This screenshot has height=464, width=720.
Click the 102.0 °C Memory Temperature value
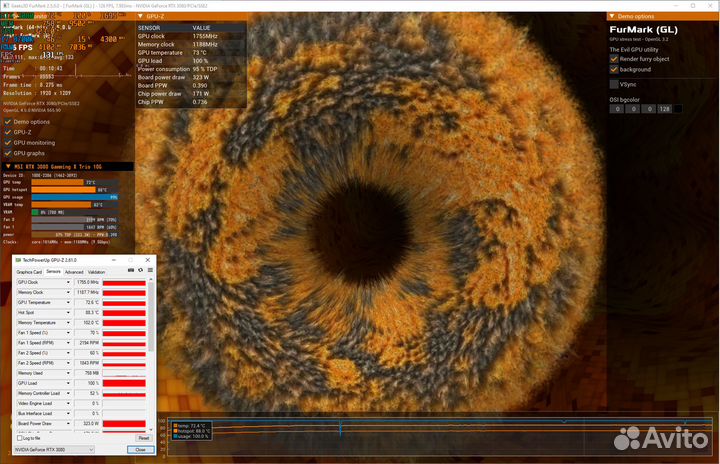coord(87,323)
